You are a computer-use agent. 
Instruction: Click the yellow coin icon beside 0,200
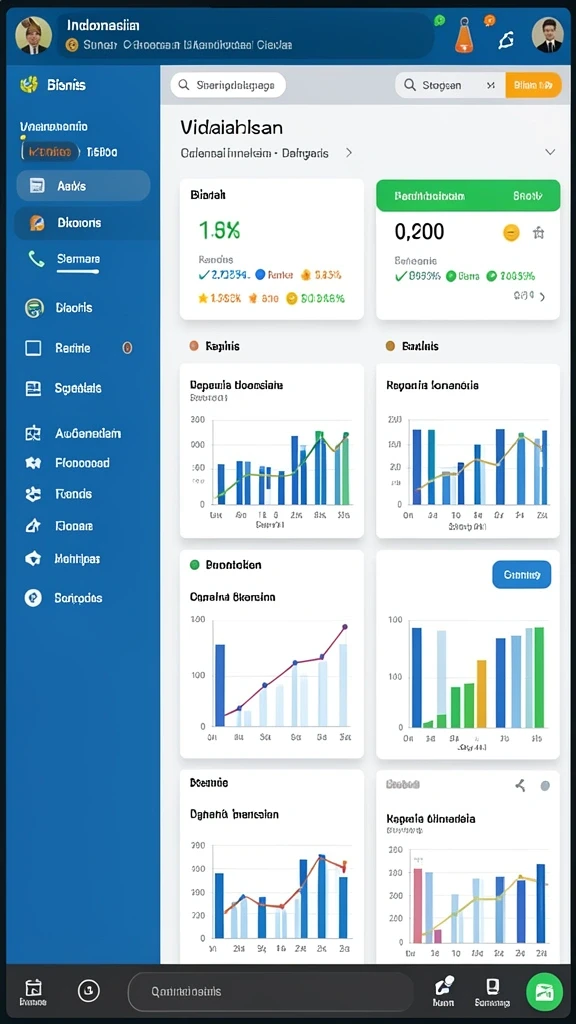(x=511, y=232)
